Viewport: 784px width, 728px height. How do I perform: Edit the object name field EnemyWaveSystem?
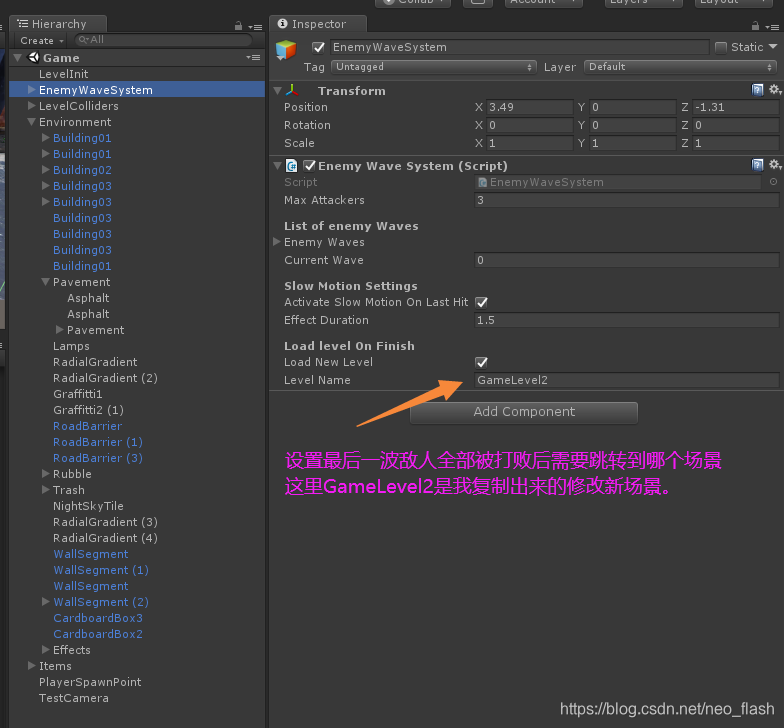click(520, 48)
